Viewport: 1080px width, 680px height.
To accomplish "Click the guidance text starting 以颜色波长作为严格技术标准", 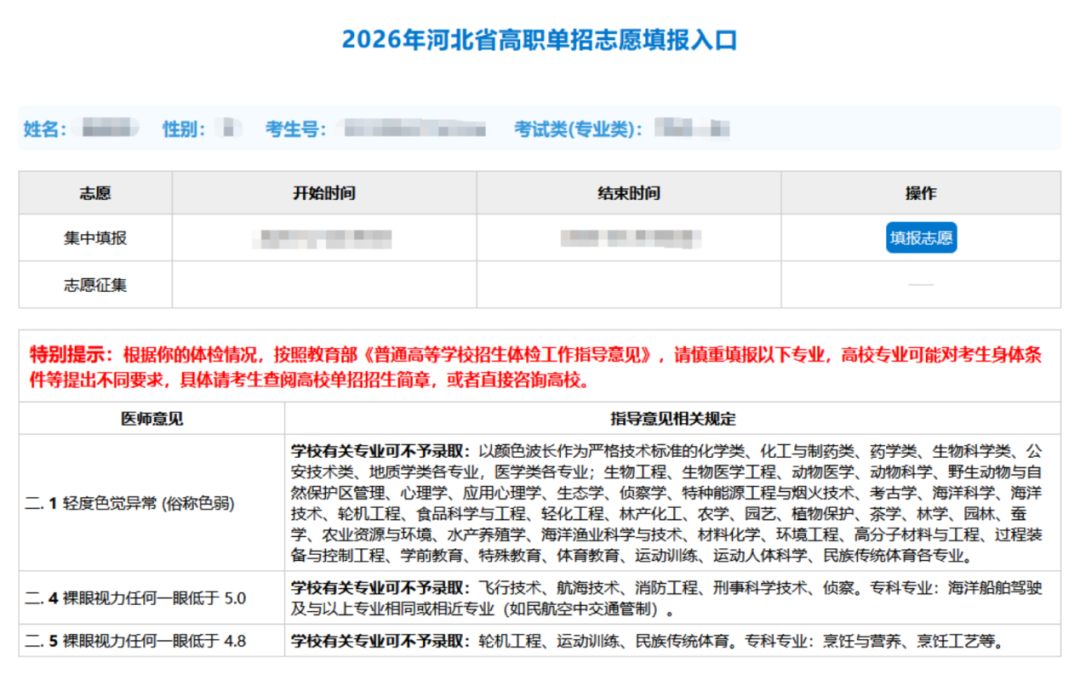I will pyautogui.click(x=666, y=503).
